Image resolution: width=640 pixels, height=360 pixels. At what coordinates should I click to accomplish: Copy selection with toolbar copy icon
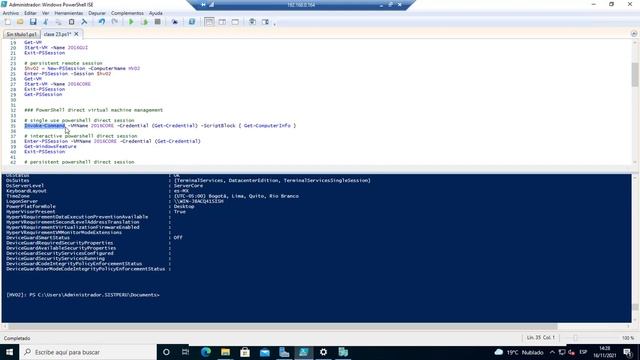[58, 22]
